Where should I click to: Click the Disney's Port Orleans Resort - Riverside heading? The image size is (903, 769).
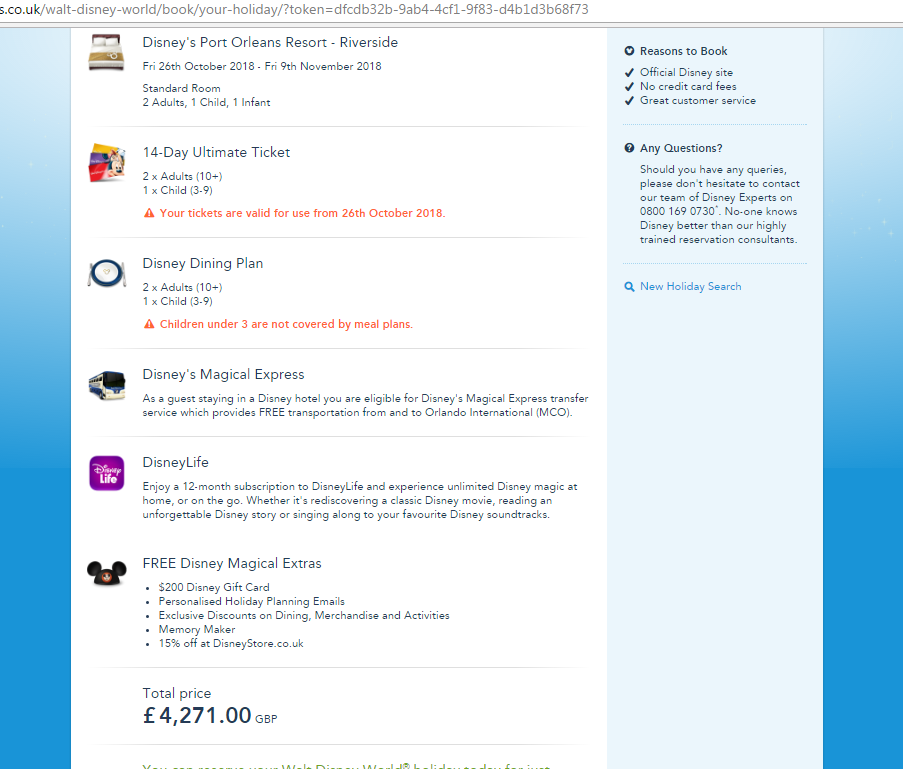click(270, 42)
